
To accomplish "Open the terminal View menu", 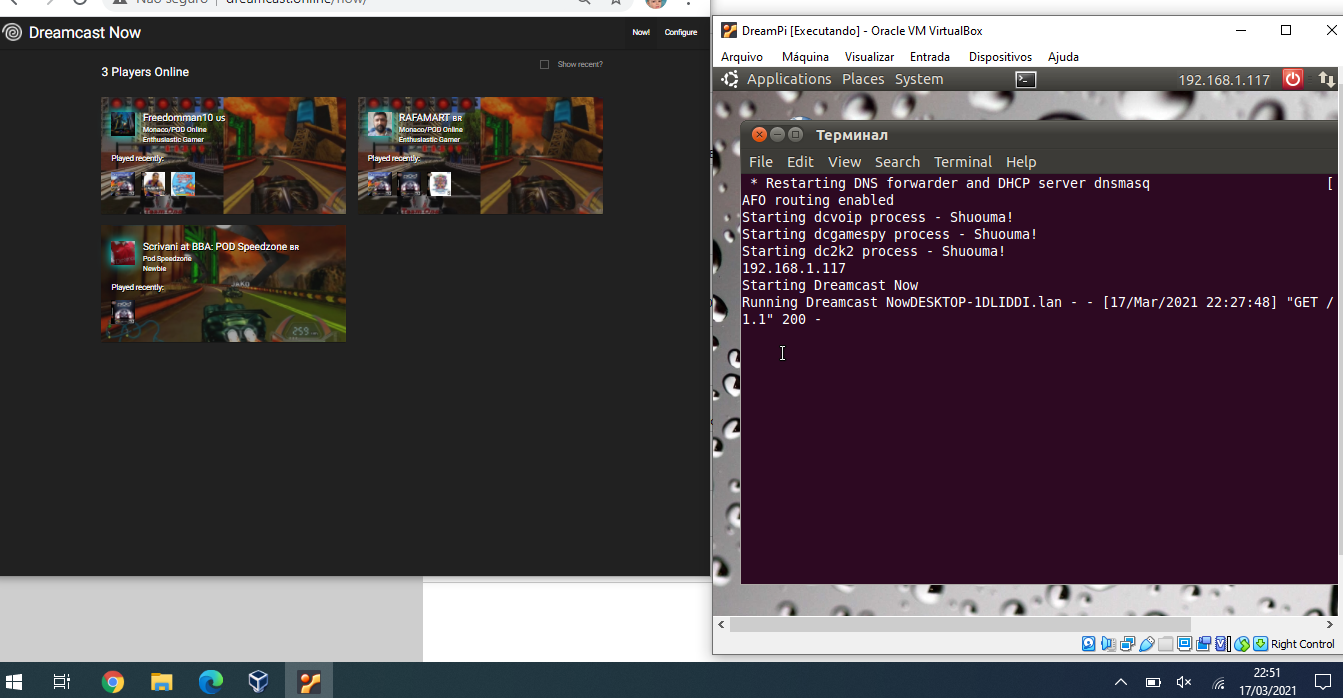I will click(844, 162).
